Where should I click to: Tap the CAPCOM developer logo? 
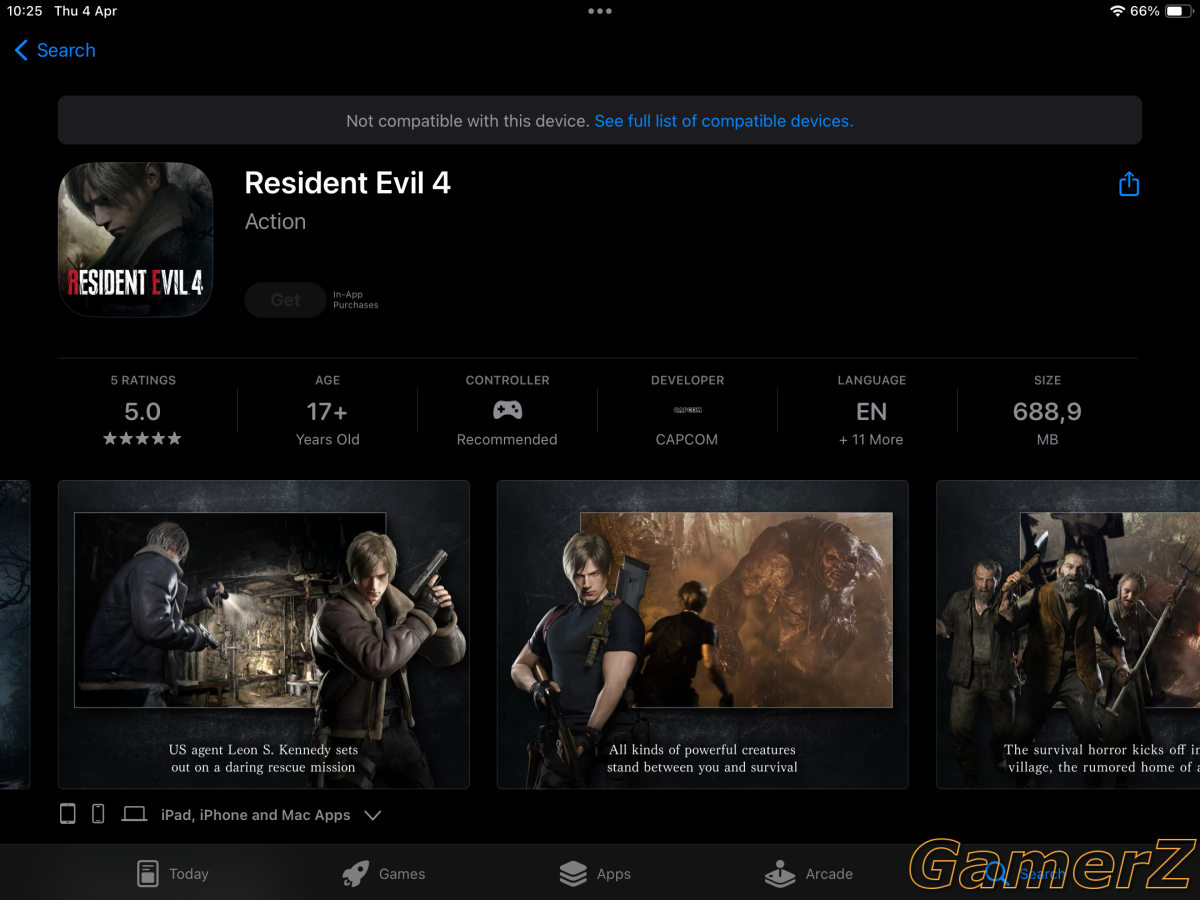pos(687,410)
